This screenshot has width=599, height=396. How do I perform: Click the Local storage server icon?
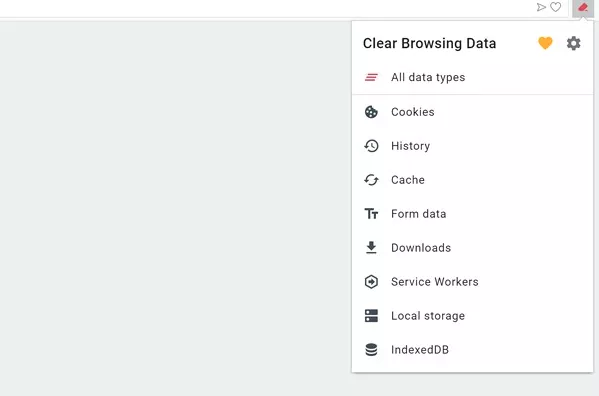click(x=371, y=316)
